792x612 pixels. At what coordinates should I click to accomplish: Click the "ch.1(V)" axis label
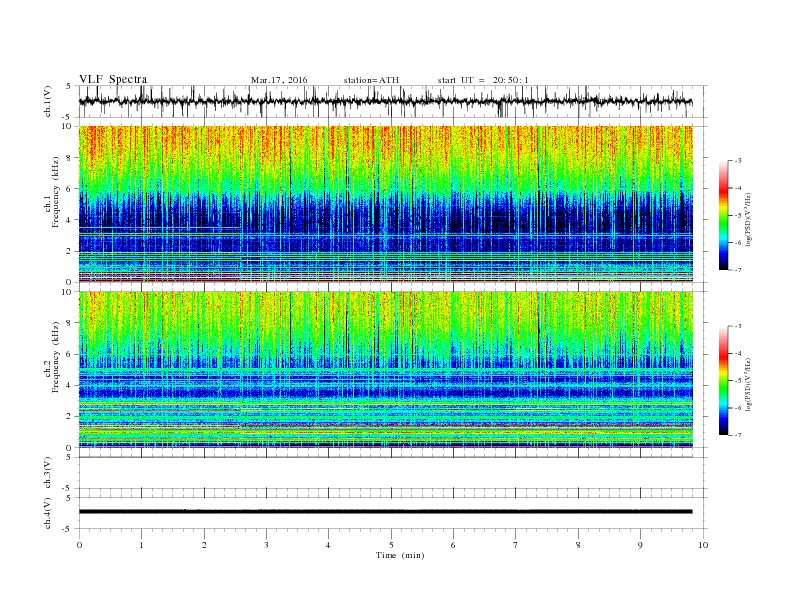click(x=47, y=103)
